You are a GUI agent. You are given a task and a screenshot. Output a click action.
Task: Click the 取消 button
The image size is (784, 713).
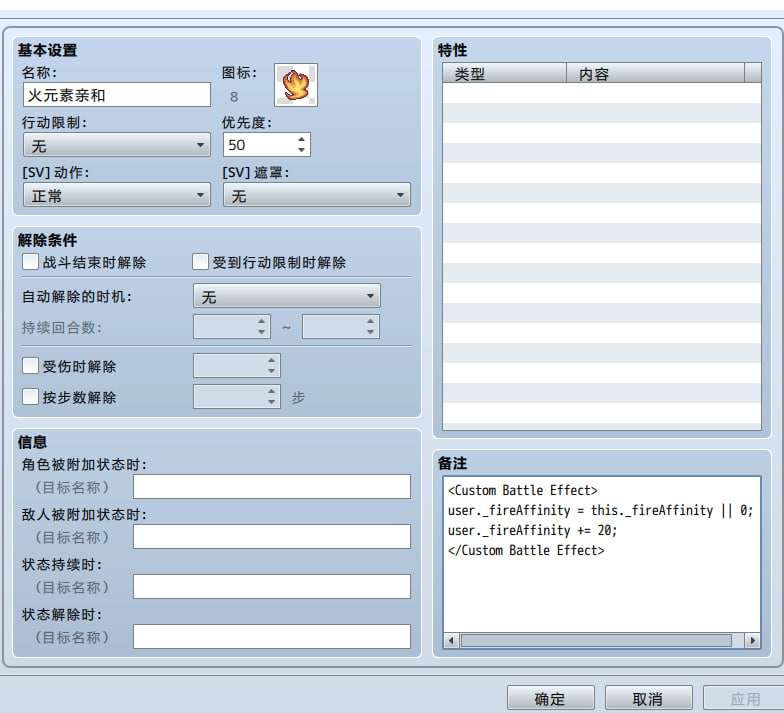click(x=648, y=698)
